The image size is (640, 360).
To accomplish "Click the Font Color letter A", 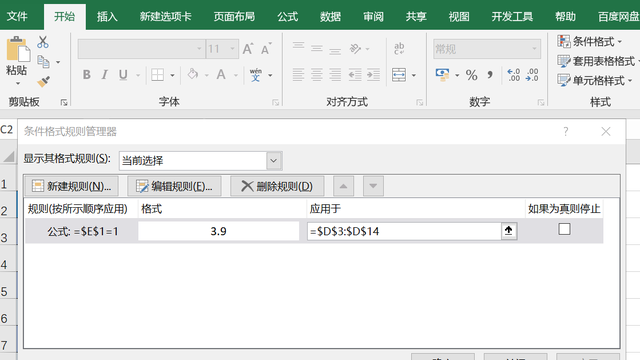I will [221, 74].
